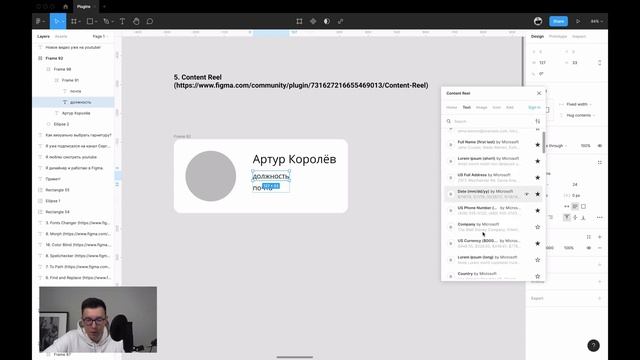
Task: Toggle favorite star for Full Name
Action: pyautogui.click(x=538, y=144)
